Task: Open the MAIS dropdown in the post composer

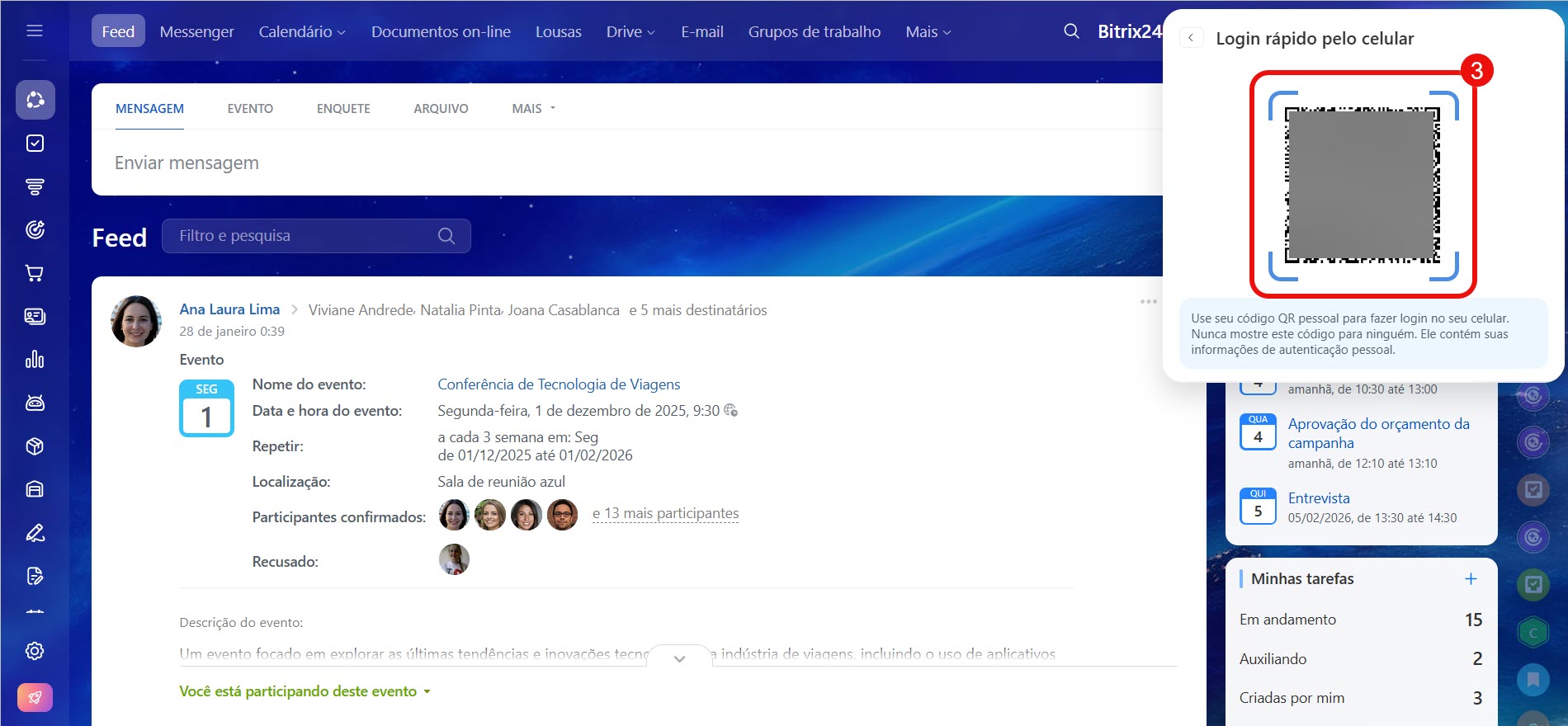Action: click(533, 109)
